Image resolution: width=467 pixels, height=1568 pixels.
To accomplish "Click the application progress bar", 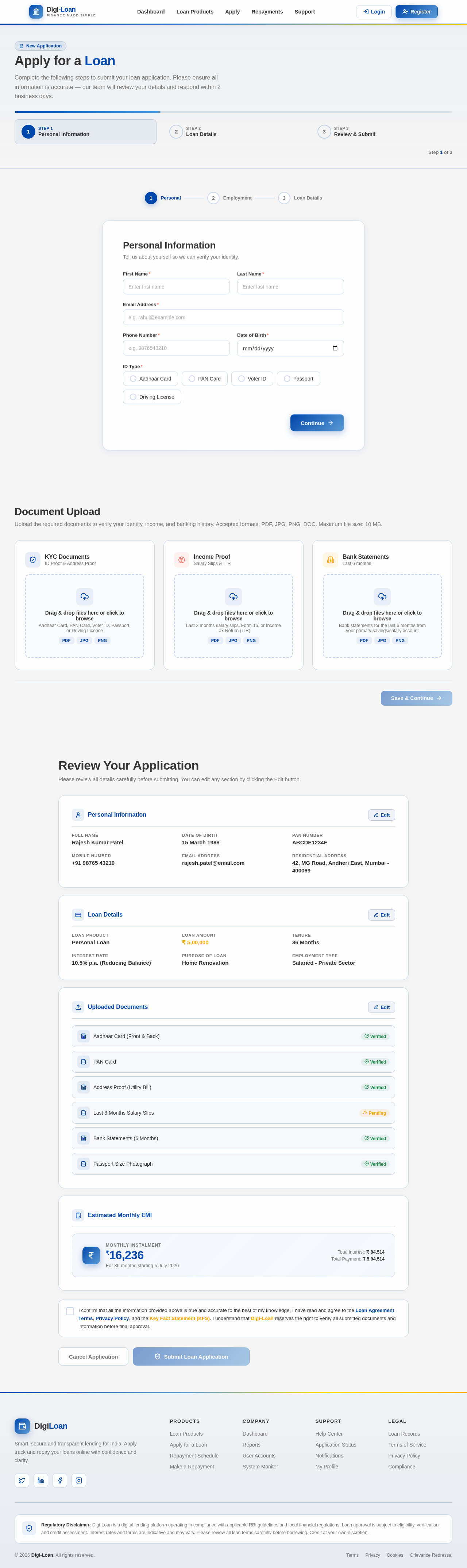I will click(x=233, y=112).
